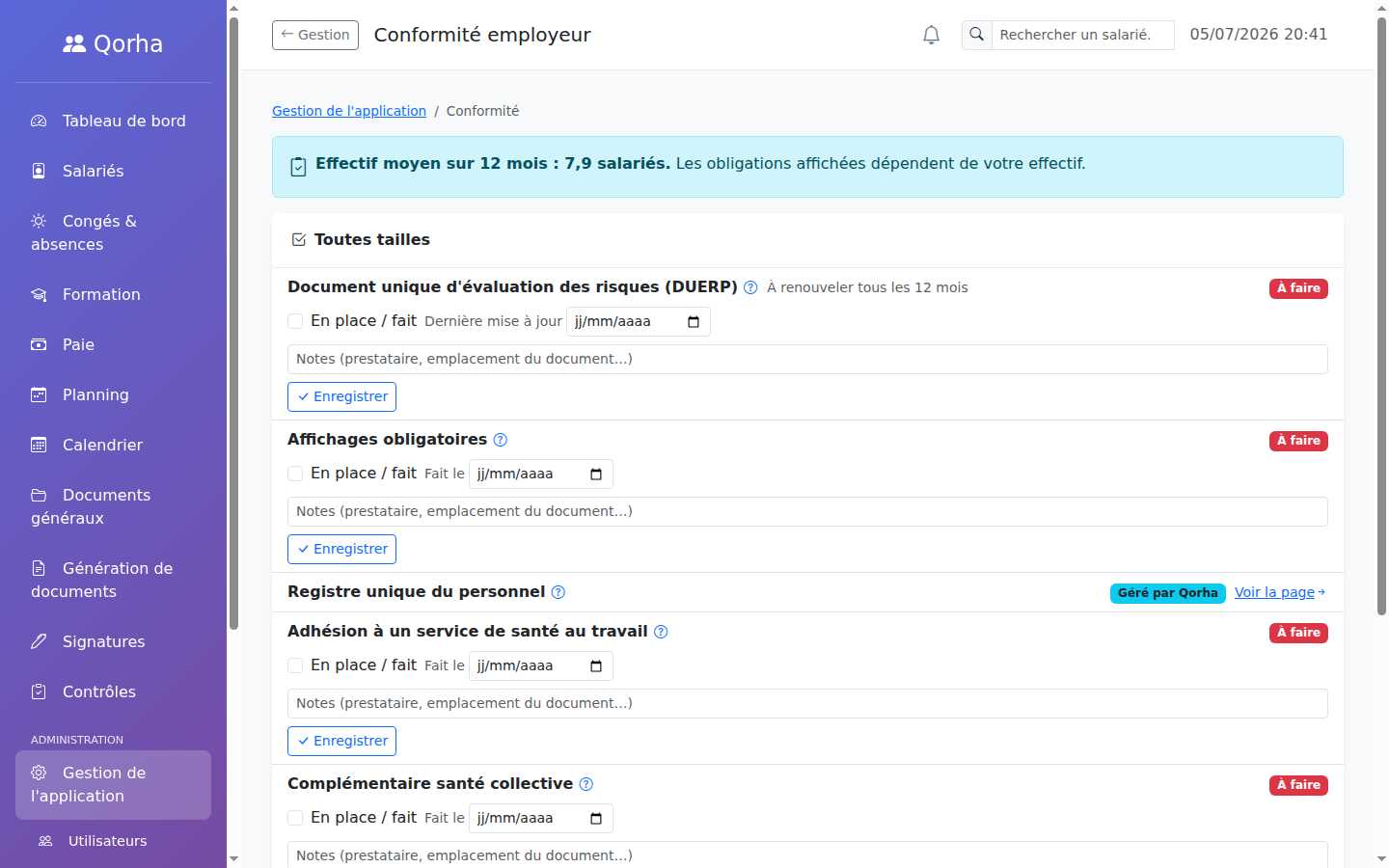
Task: Click the Contrôles clipboard icon
Action: [x=39, y=692]
